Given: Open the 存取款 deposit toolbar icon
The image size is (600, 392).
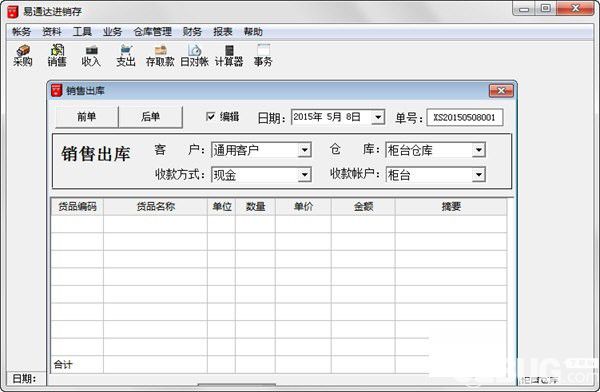Looking at the screenshot, I should 160,56.
